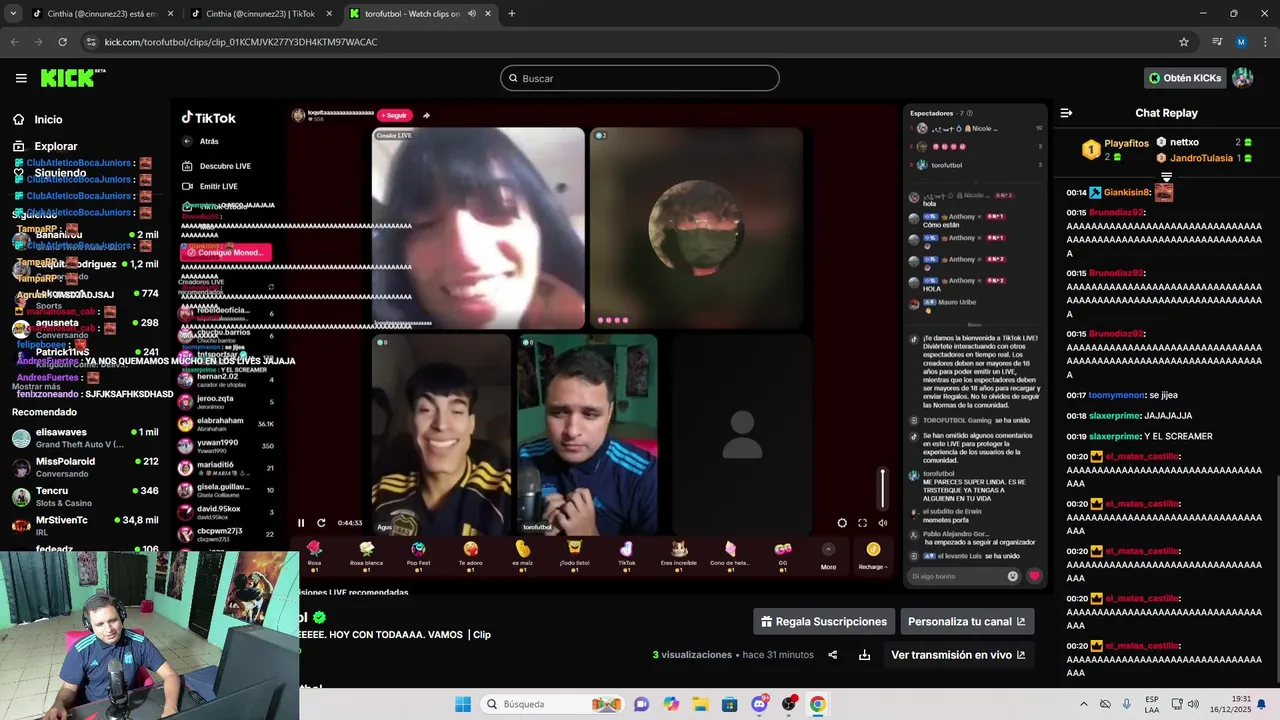The image size is (1280, 720).
Task: Open the tab search dropdown
Action: click(13, 14)
